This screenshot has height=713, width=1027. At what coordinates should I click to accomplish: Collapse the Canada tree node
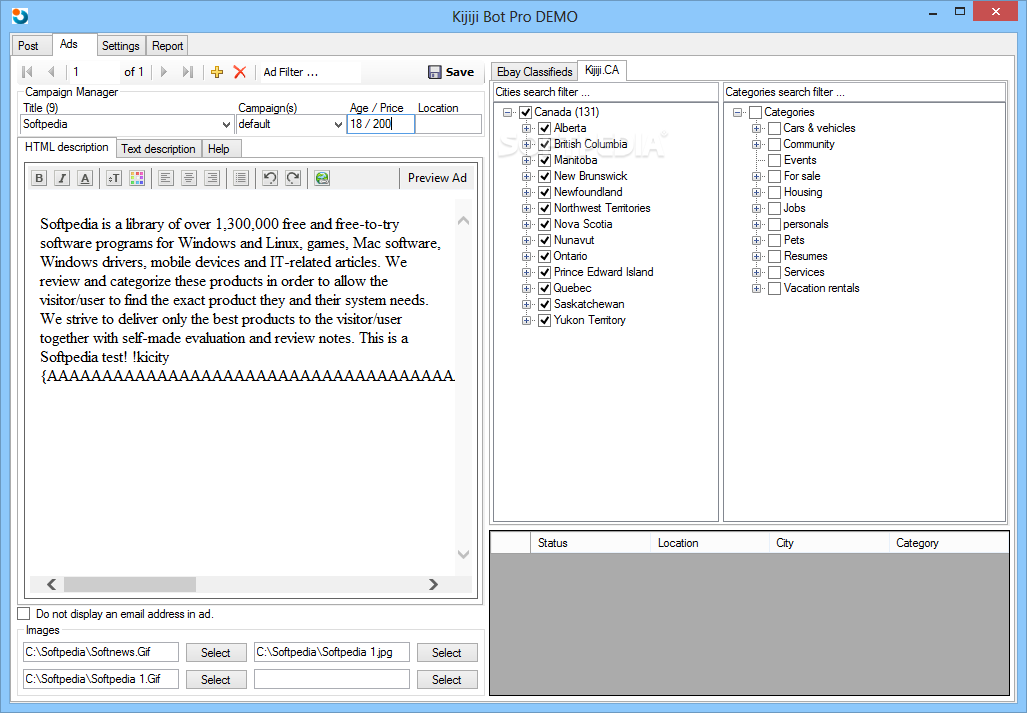point(508,113)
